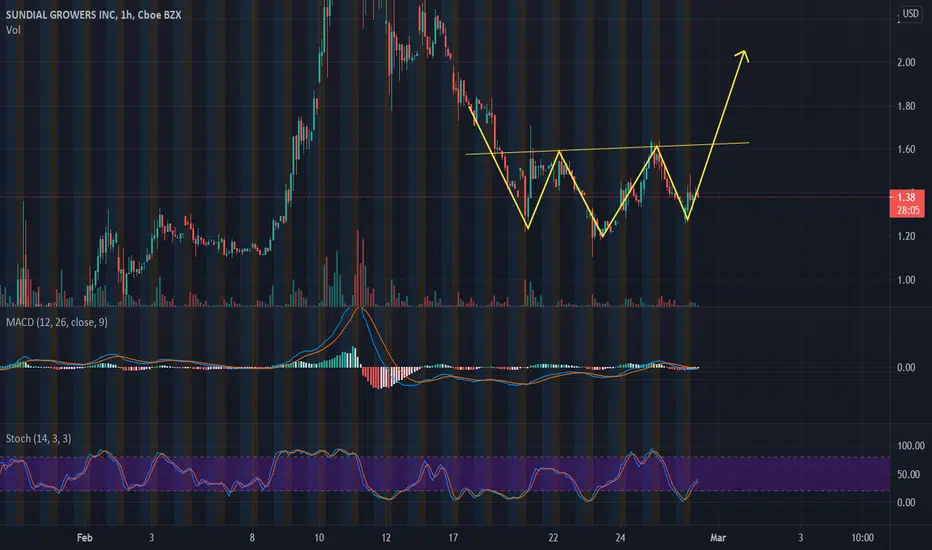Click the 10:00 time label on axis

pos(862,538)
